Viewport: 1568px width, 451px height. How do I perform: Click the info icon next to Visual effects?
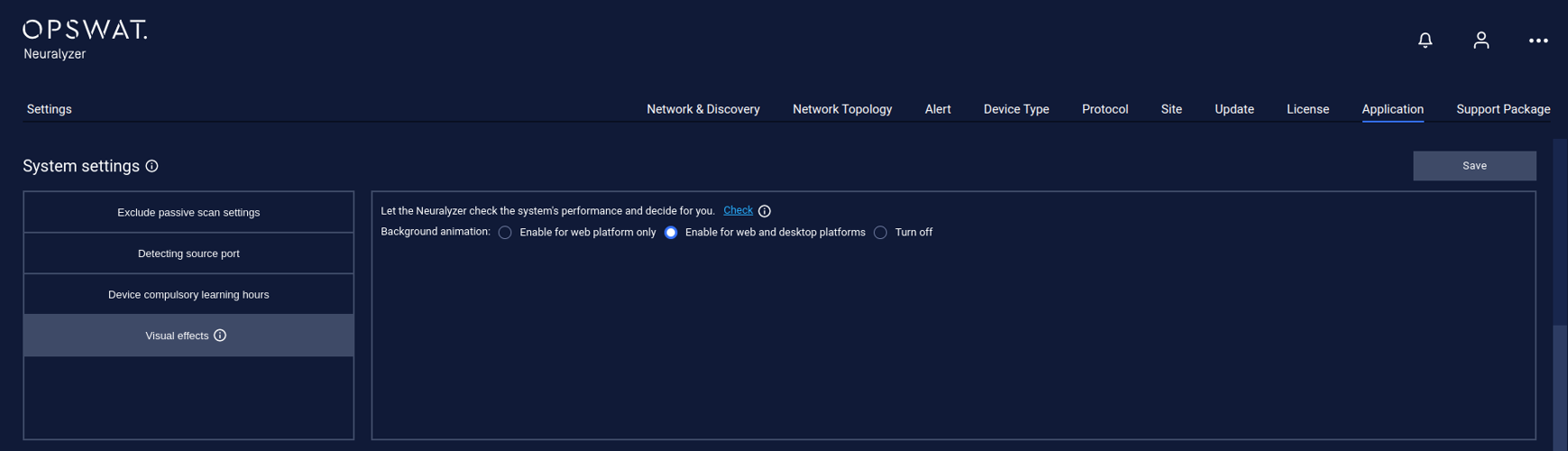(x=220, y=336)
